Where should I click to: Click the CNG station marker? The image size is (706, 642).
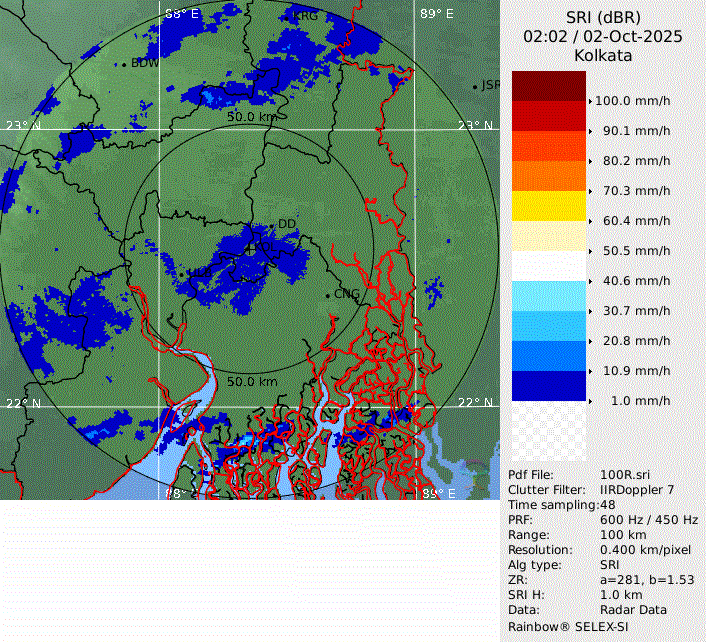tap(328, 295)
